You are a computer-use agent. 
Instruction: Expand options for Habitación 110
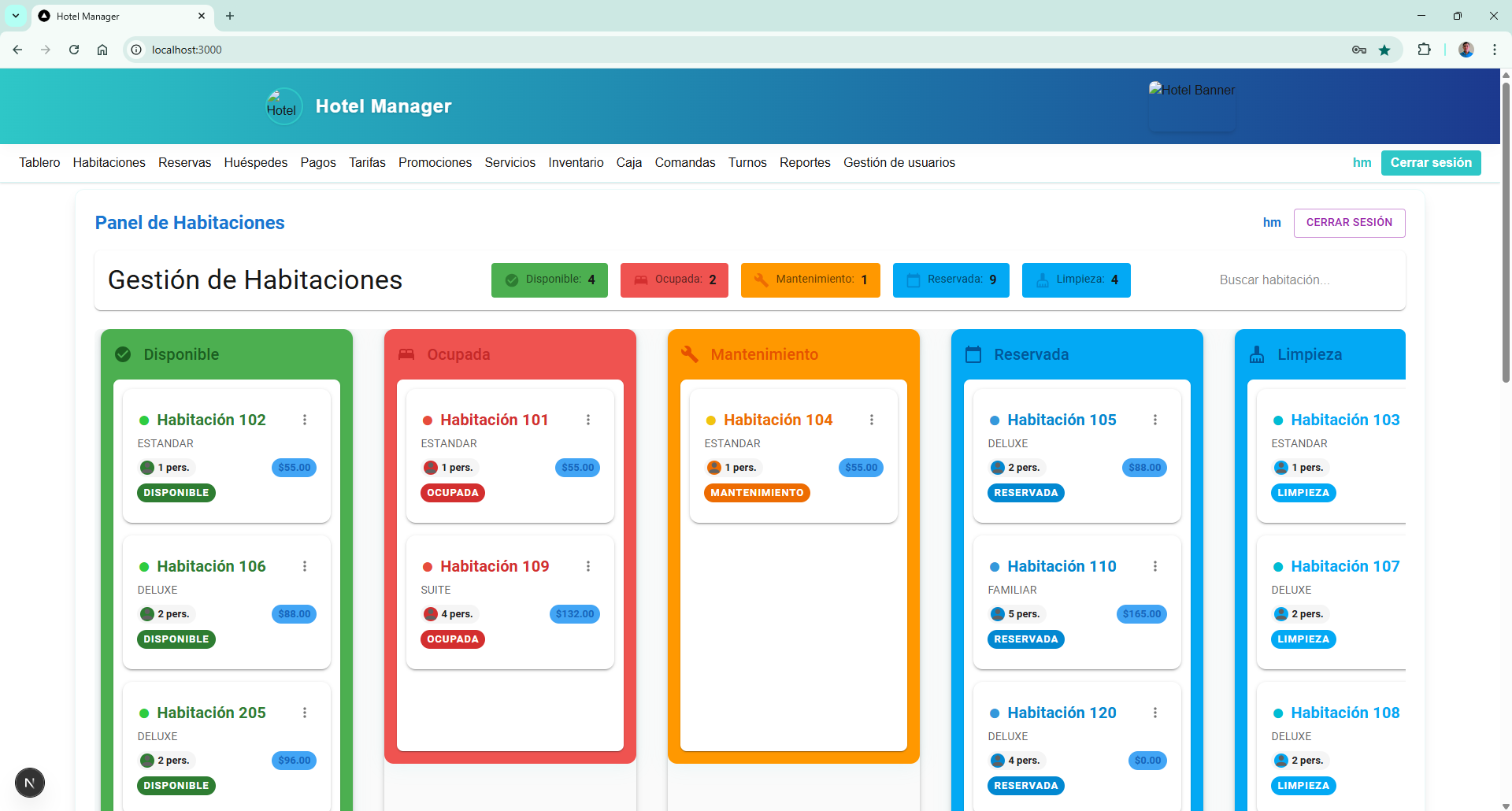(x=1155, y=566)
